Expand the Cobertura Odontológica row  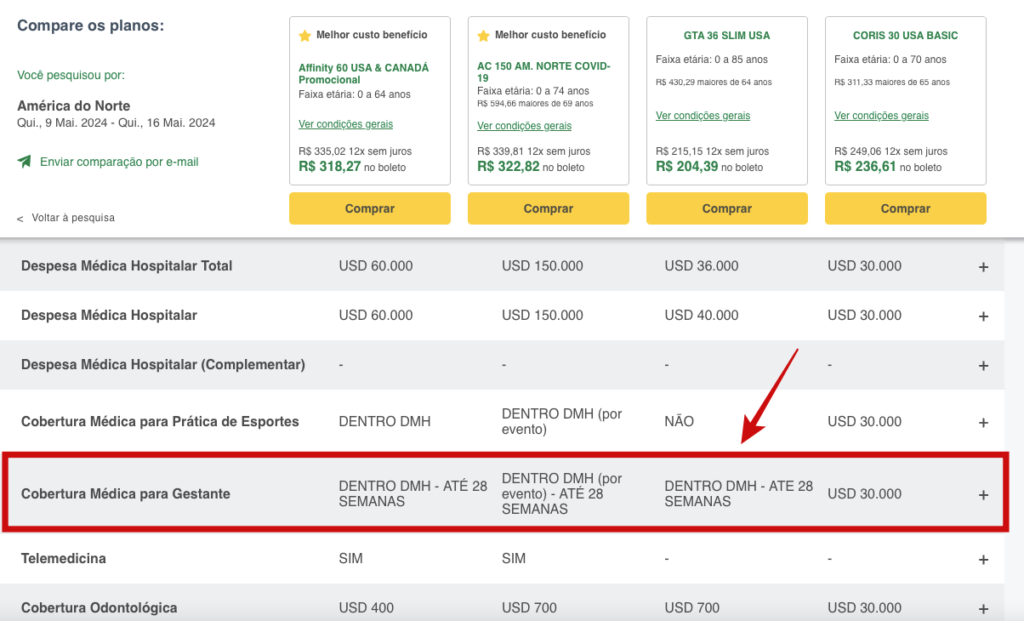983,607
